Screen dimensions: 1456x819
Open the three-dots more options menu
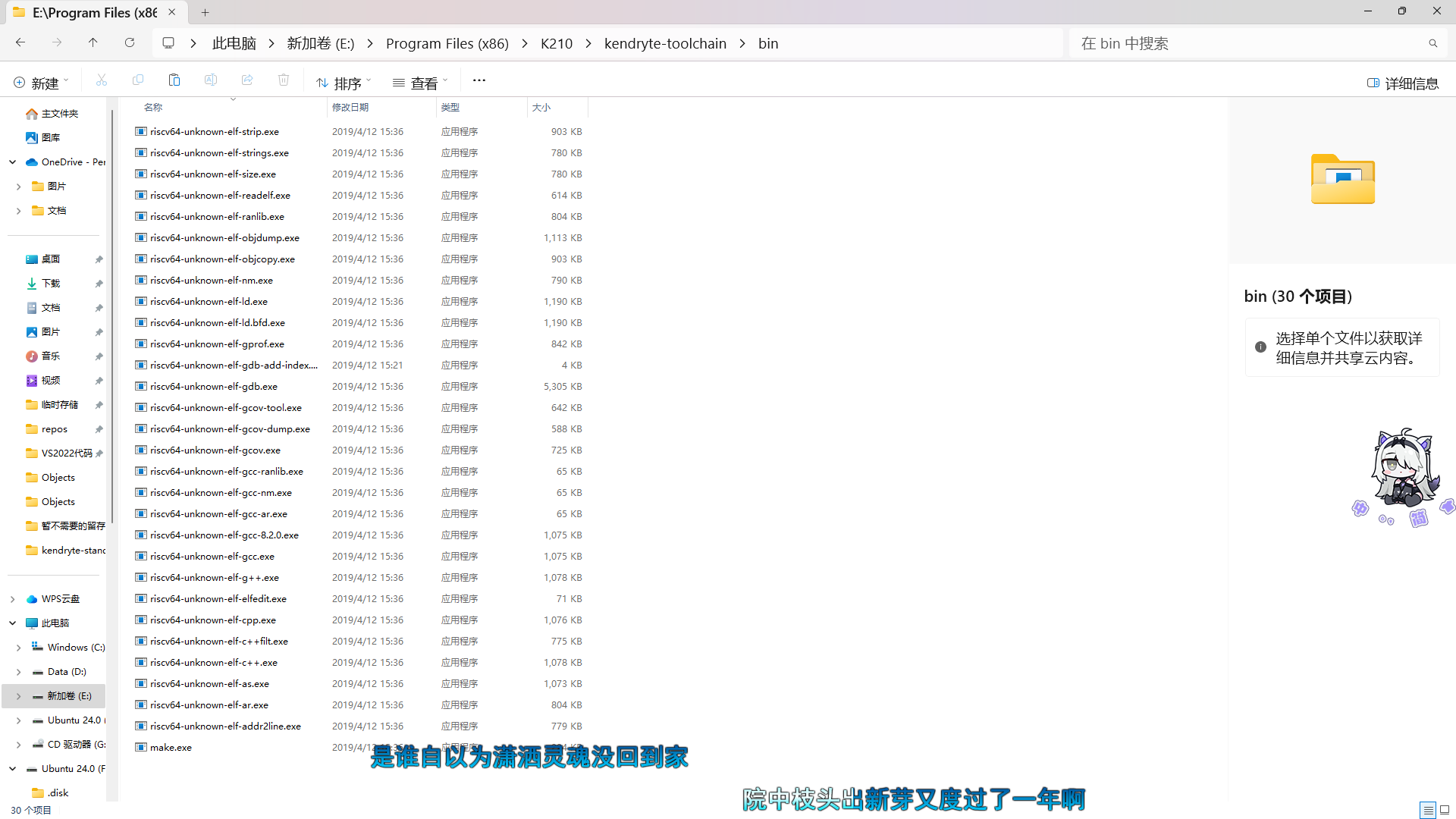pyautogui.click(x=479, y=80)
